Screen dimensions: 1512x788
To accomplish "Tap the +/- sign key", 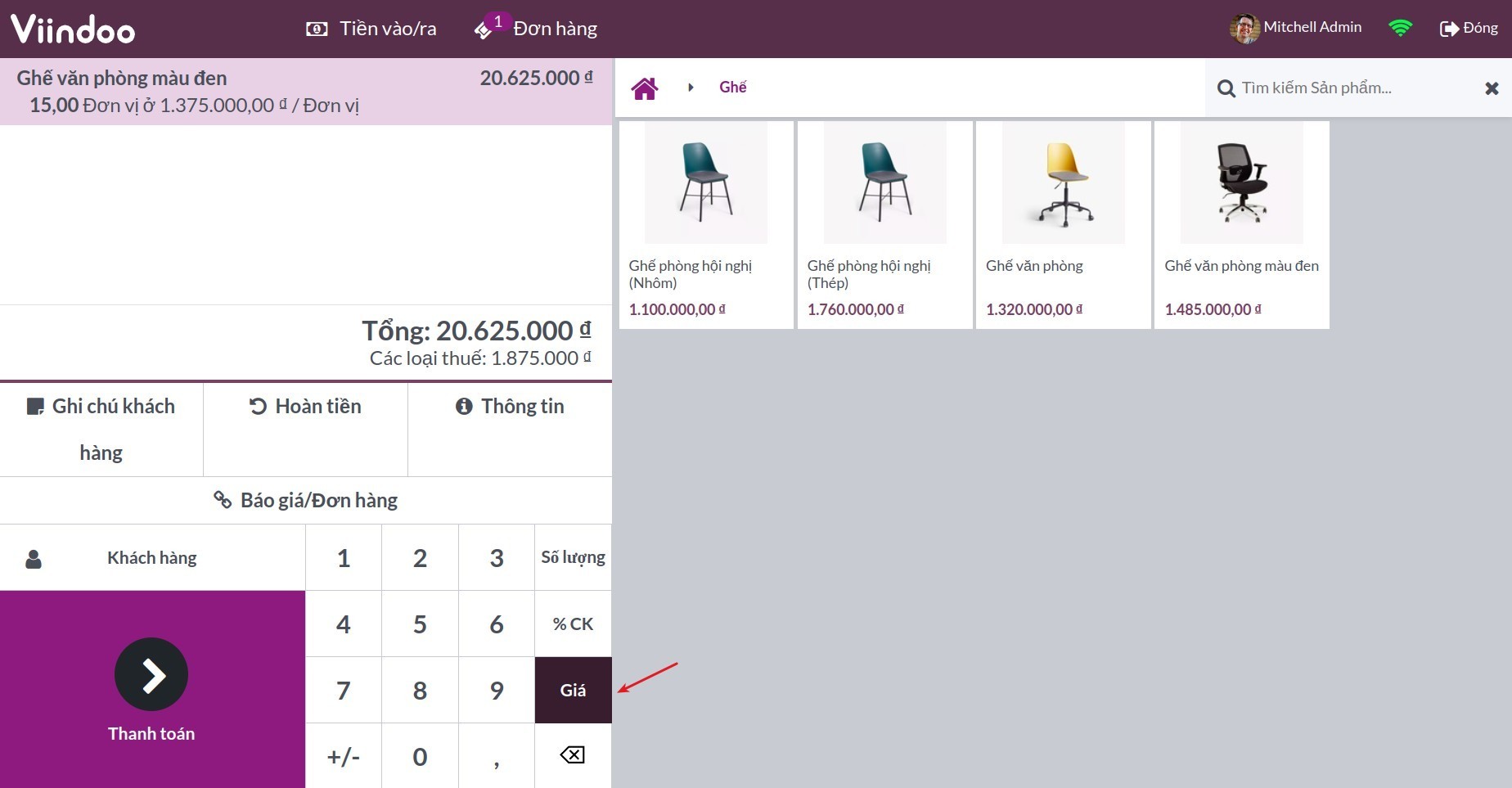I will (344, 756).
